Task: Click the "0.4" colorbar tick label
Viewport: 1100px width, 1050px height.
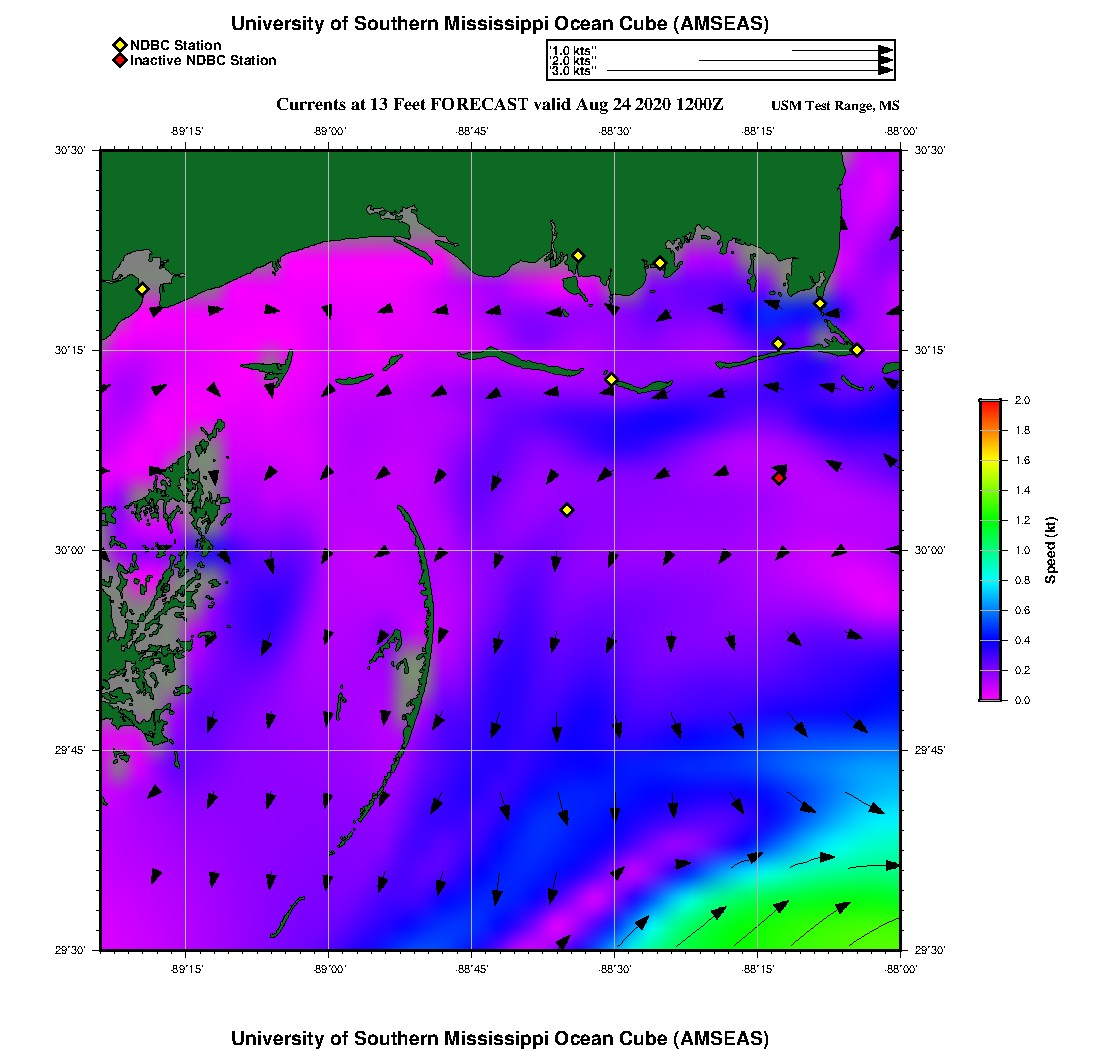Action: point(1022,640)
